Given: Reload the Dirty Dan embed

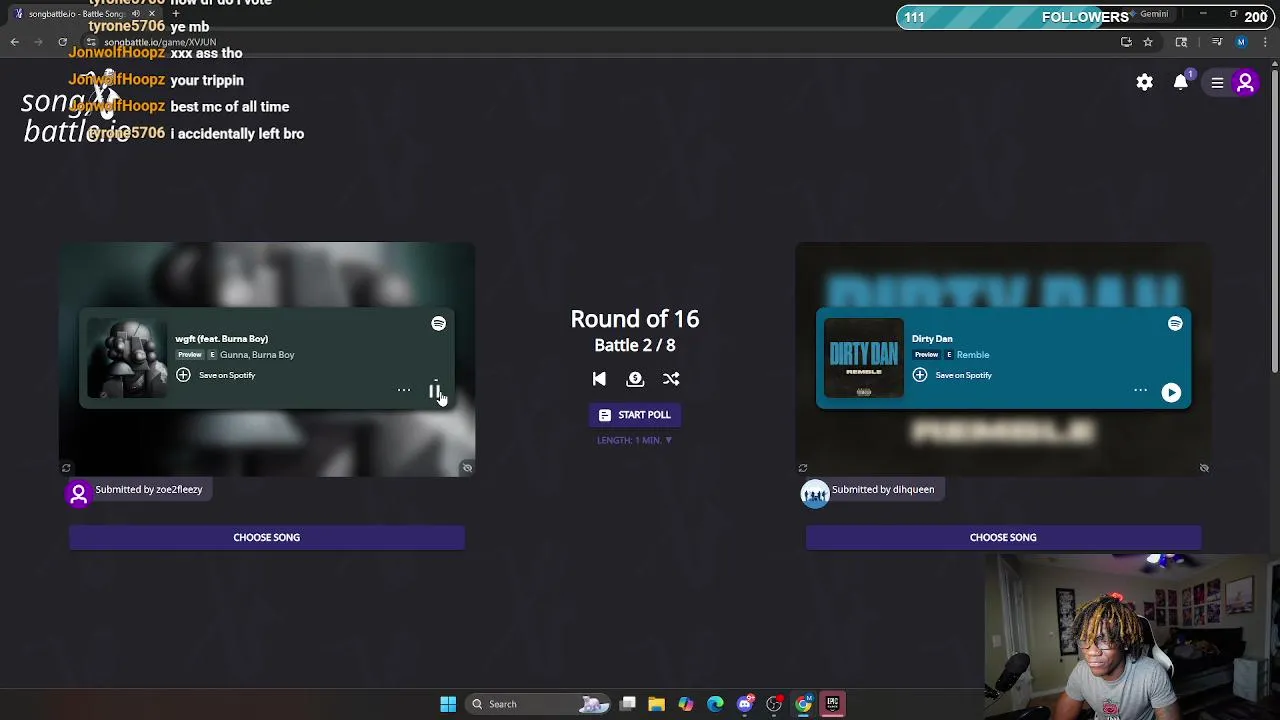Looking at the screenshot, I should (802, 468).
